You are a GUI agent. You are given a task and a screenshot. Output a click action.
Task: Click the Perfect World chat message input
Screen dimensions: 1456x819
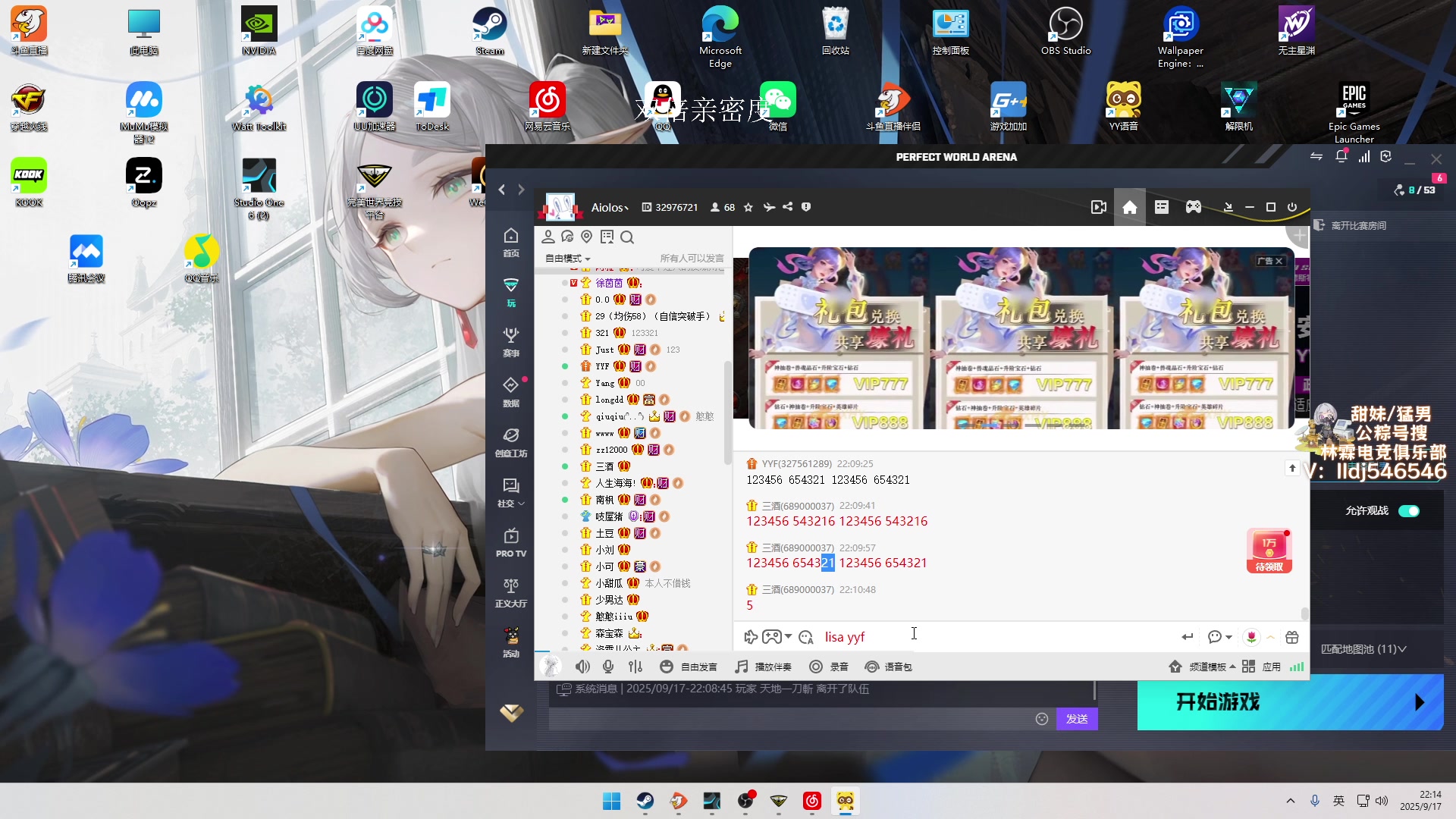point(791,719)
